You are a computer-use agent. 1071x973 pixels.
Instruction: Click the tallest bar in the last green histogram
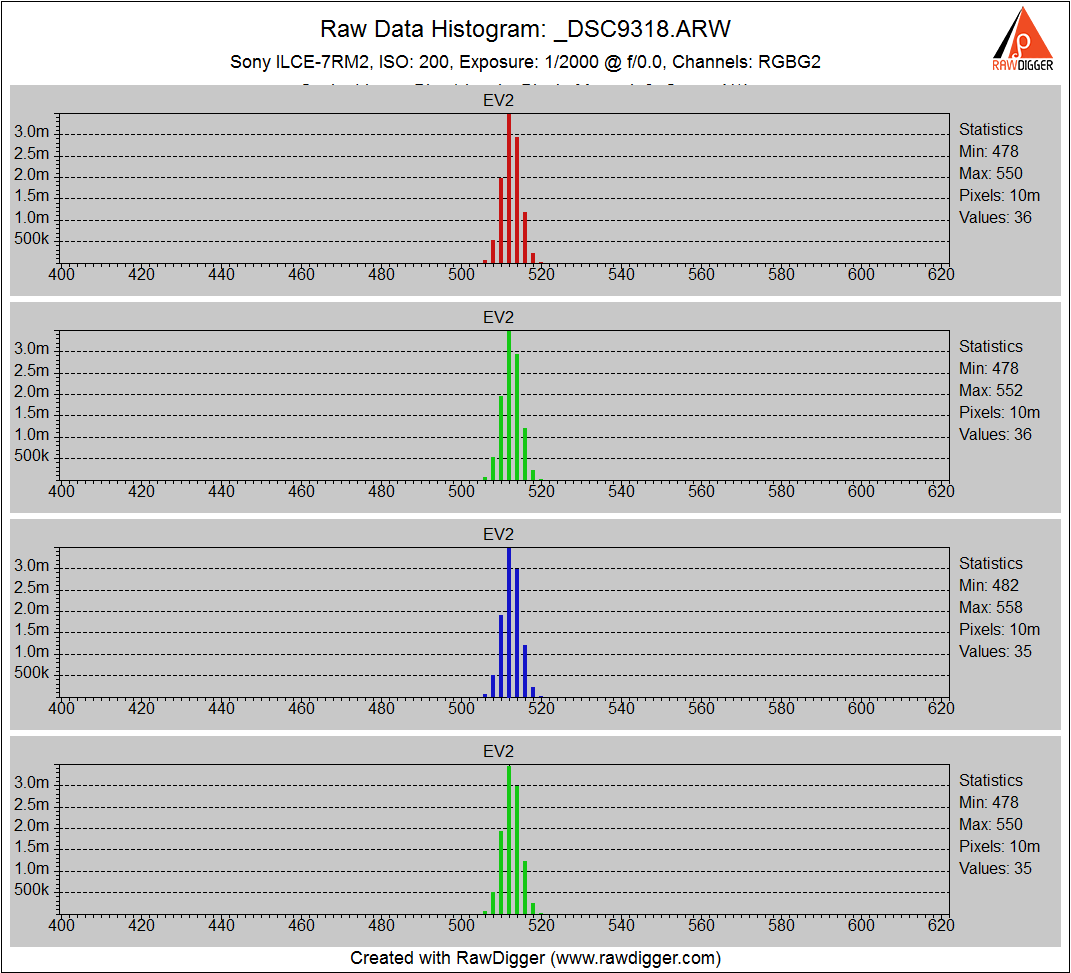pyautogui.click(x=509, y=840)
